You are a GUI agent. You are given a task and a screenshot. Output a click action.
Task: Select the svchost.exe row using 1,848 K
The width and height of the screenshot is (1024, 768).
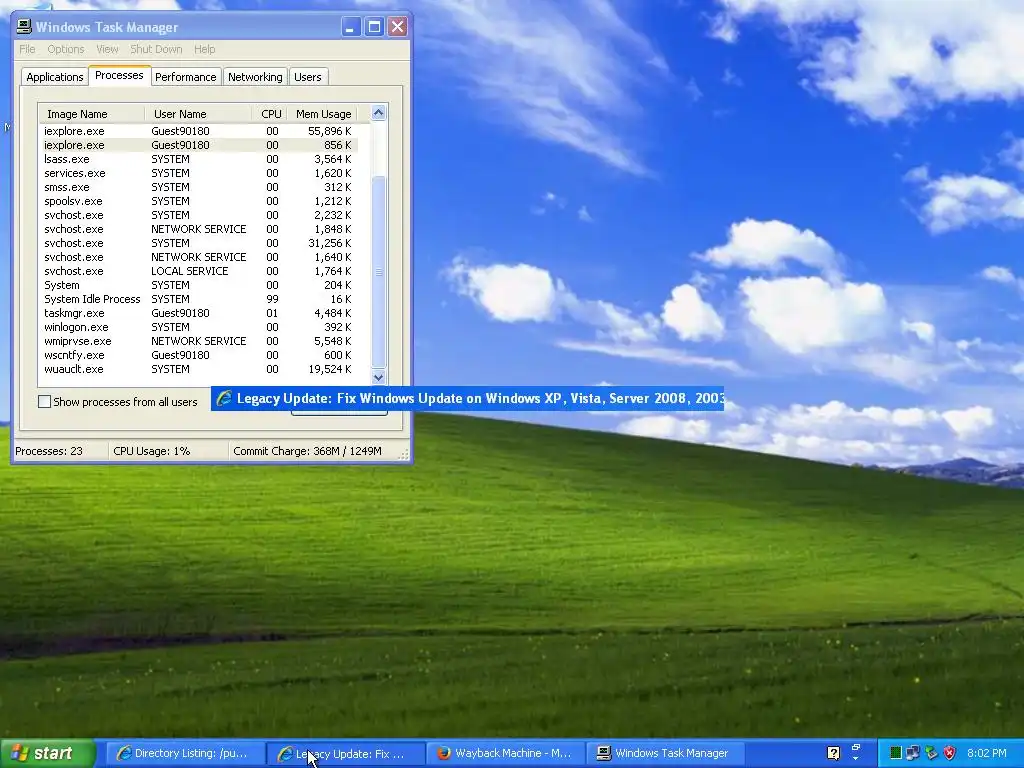(198, 229)
